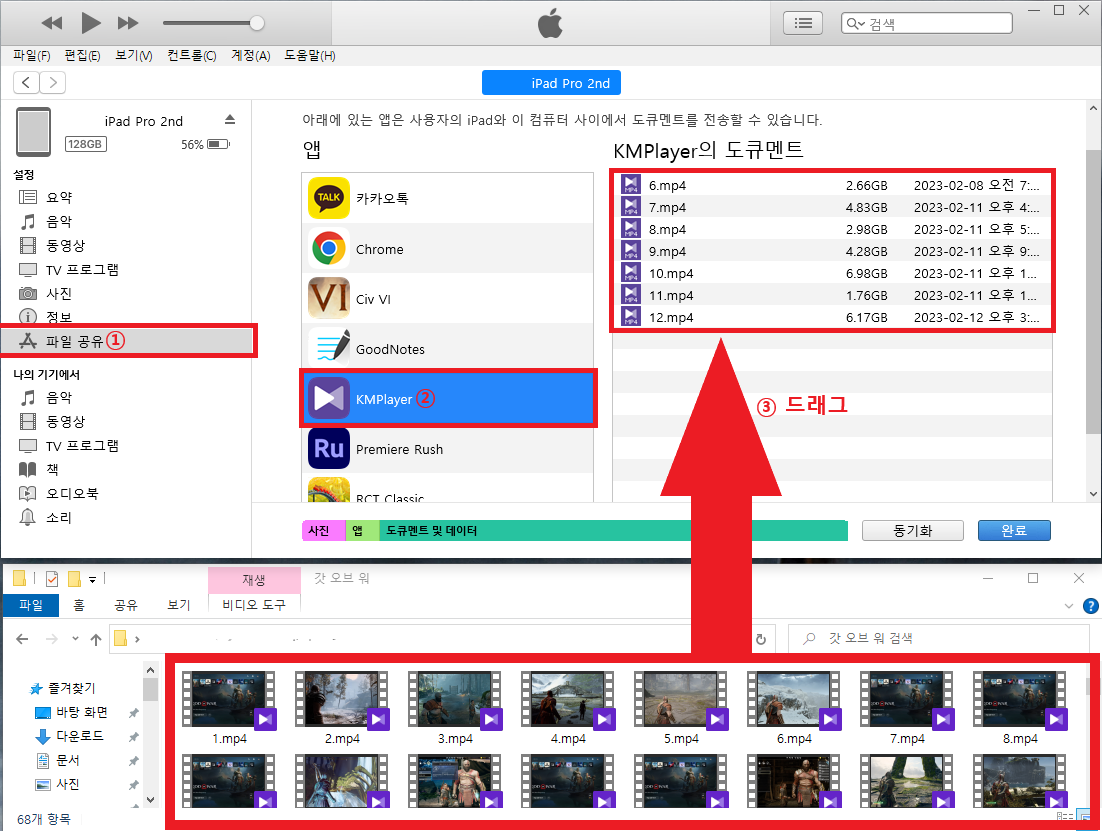The height and width of the screenshot is (831, 1102).
Task: Select 7.mp4 in KMPlayer documents
Action: point(833,207)
